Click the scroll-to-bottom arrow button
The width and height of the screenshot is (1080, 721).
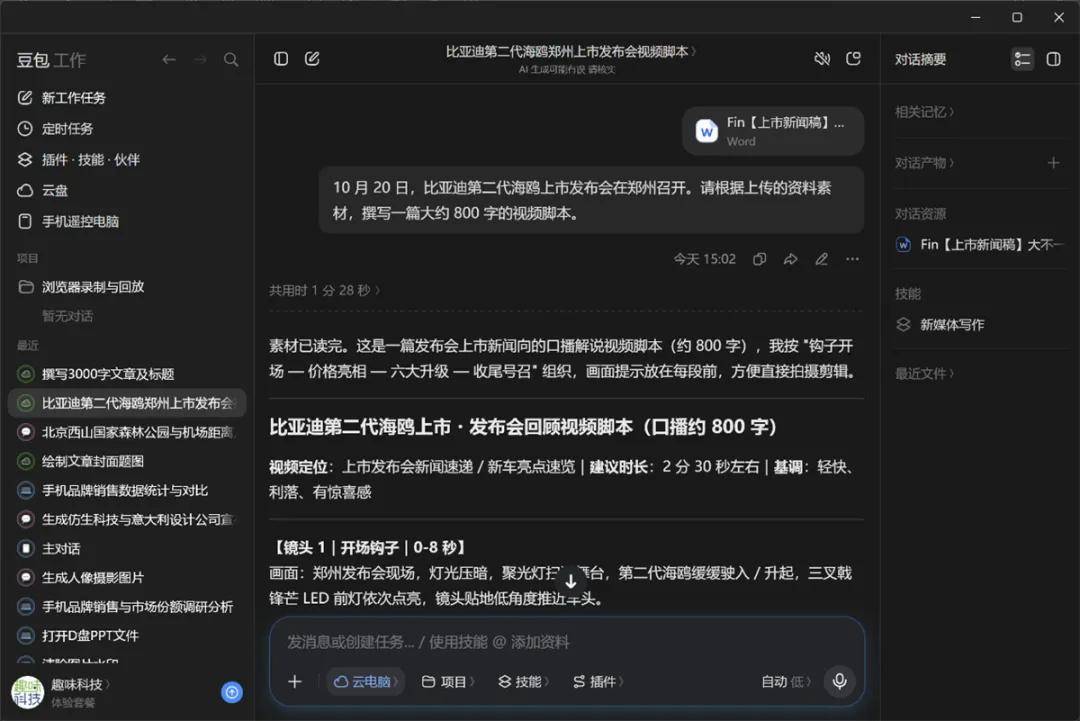click(570, 581)
